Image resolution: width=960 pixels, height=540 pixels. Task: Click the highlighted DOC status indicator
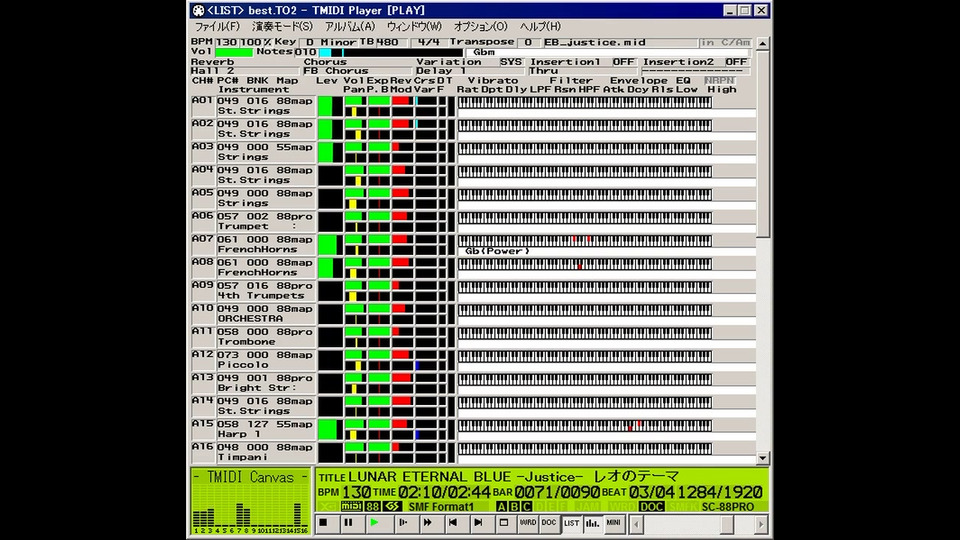click(651, 506)
